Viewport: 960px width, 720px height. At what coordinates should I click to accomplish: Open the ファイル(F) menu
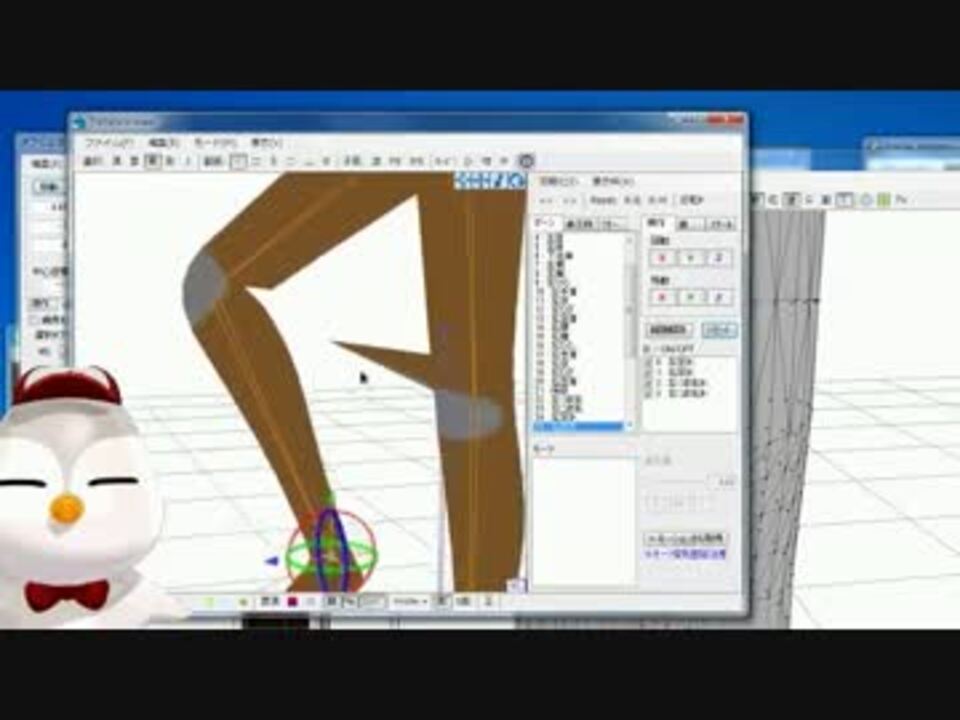click(108, 142)
